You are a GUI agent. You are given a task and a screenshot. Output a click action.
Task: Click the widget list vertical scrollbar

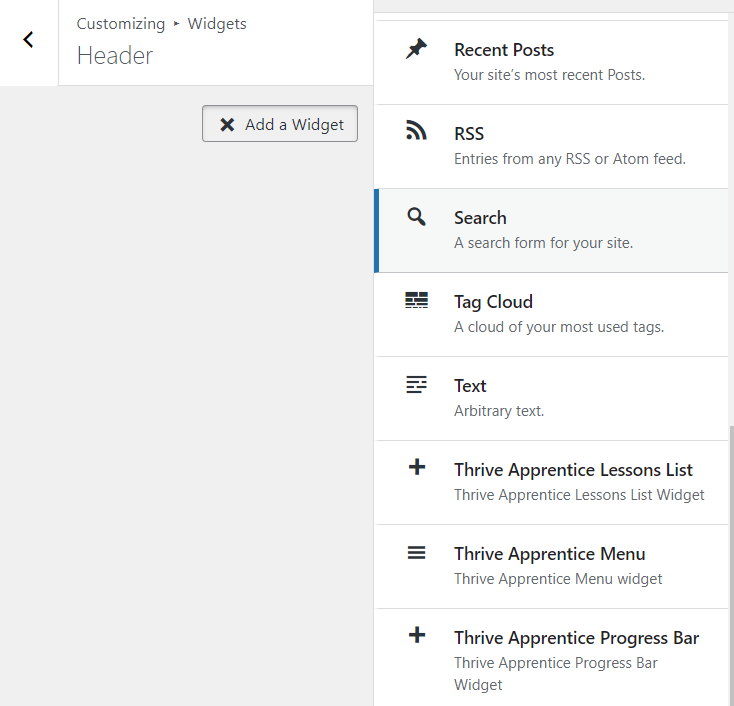click(731, 560)
